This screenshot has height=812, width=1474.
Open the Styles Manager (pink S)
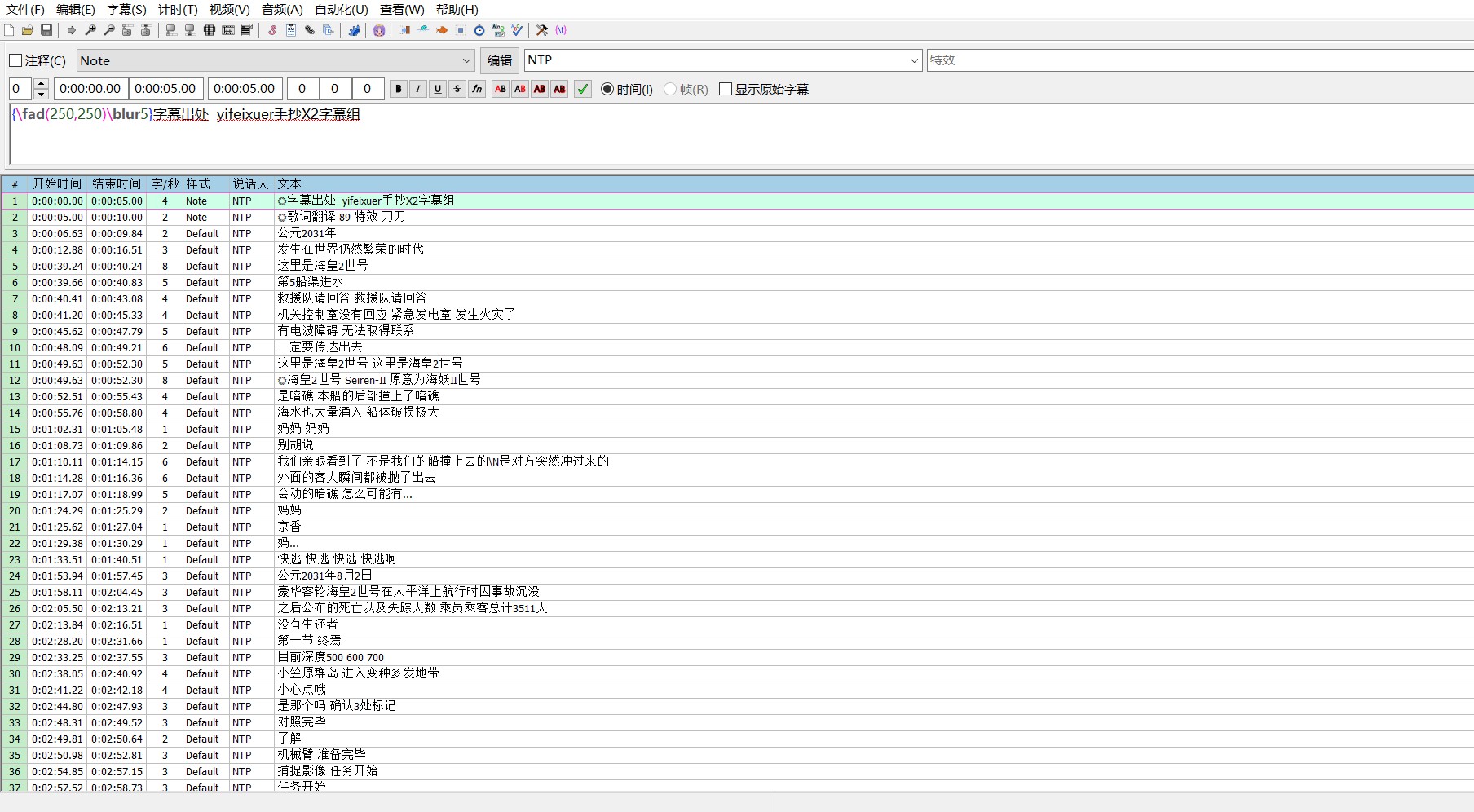pyautogui.click(x=272, y=30)
